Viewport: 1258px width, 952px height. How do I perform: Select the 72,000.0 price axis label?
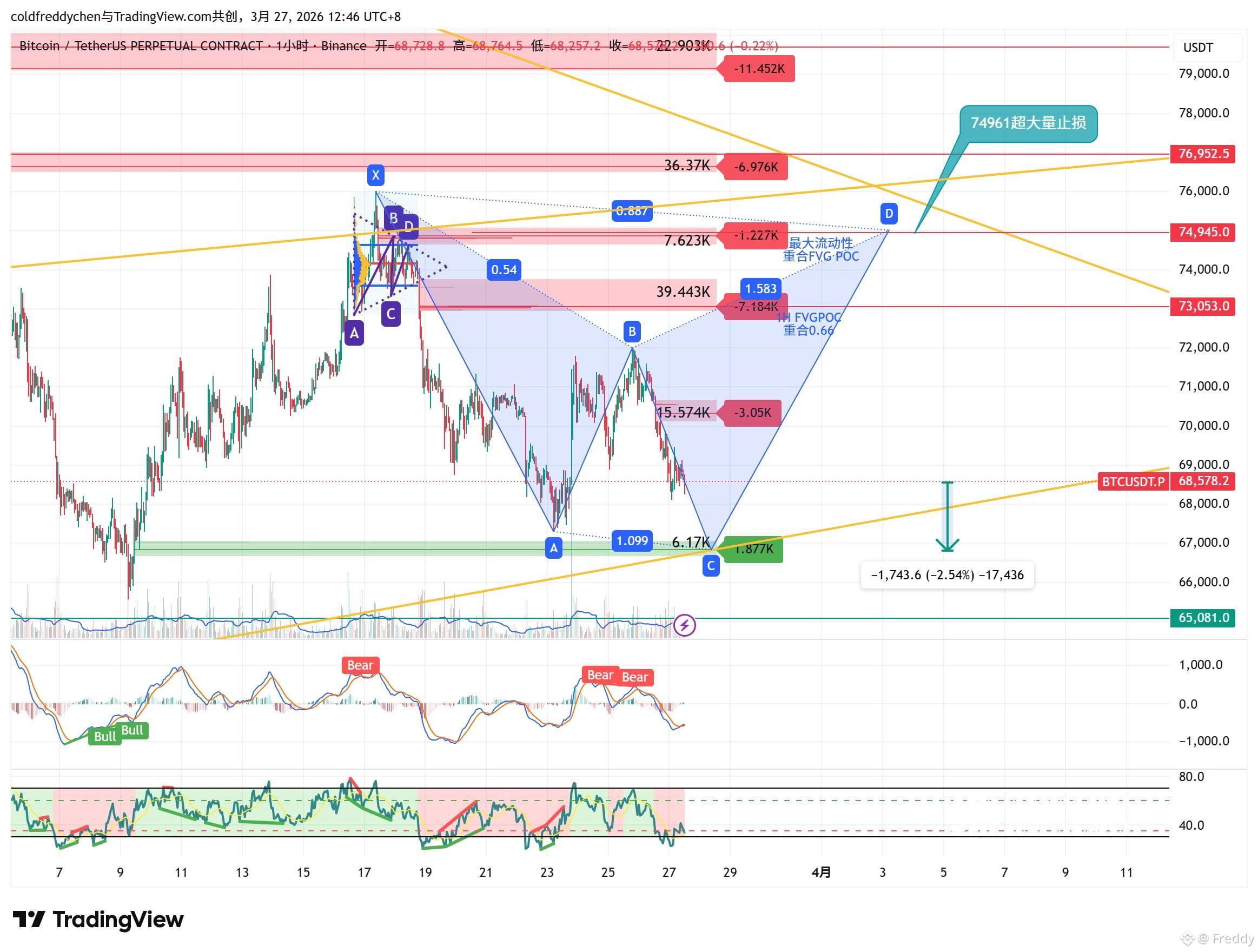[x=1203, y=347]
